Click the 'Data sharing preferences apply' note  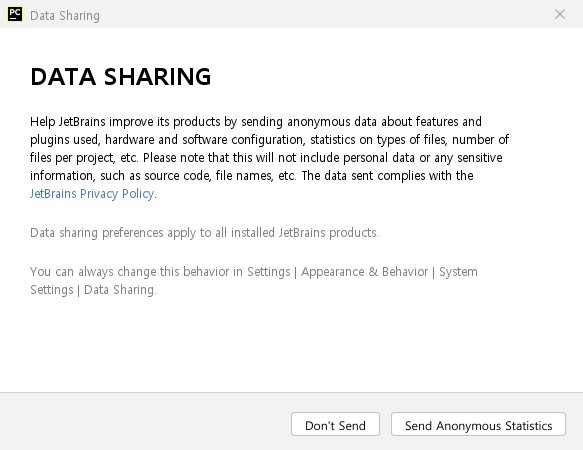tap(204, 233)
